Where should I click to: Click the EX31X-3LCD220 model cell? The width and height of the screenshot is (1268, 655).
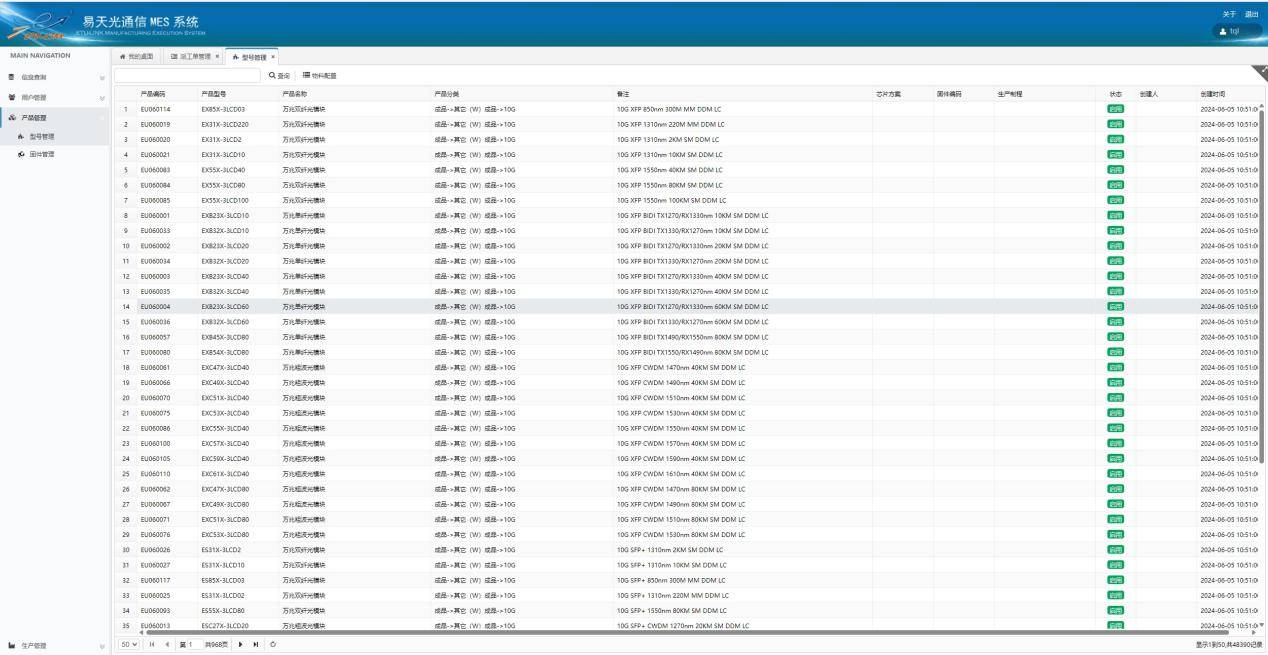[x=225, y=123]
